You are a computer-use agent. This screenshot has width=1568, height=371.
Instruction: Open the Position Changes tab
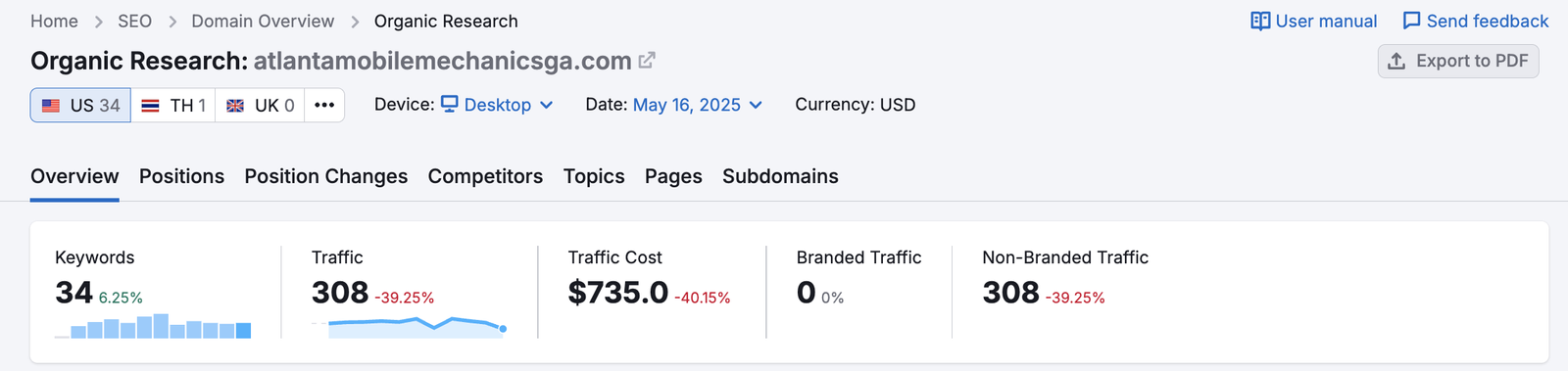click(326, 176)
